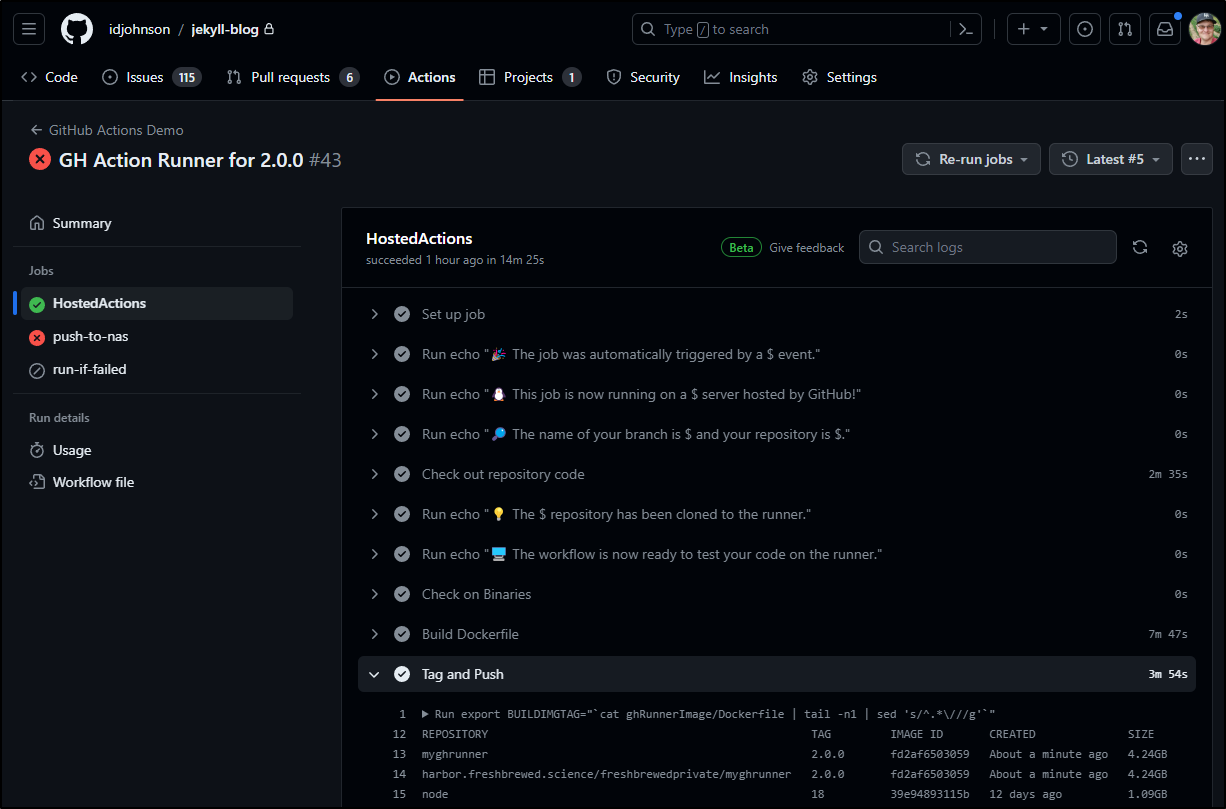Select the HostedActions job

pos(157,303)
